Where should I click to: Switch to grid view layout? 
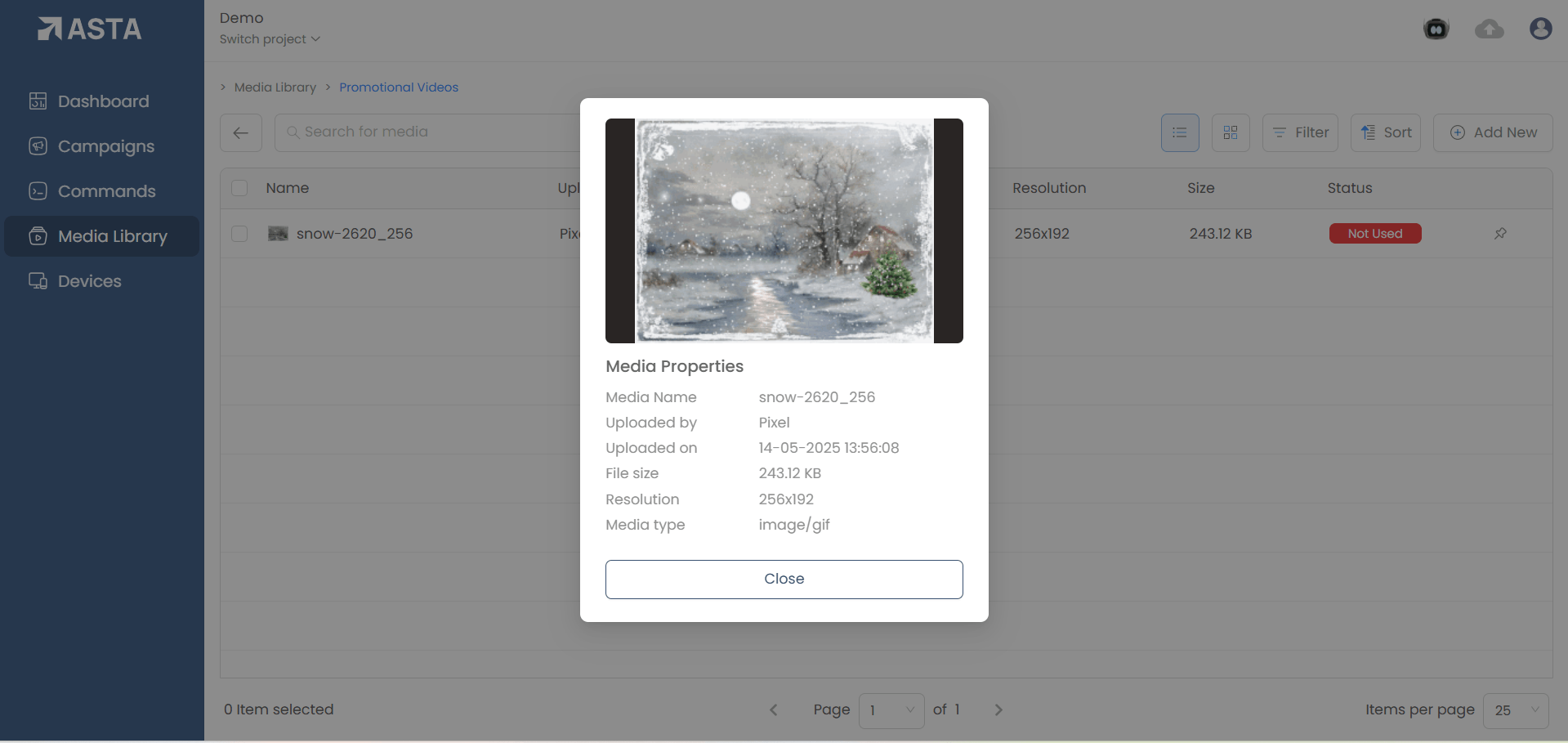click(x=1230, y=132)
